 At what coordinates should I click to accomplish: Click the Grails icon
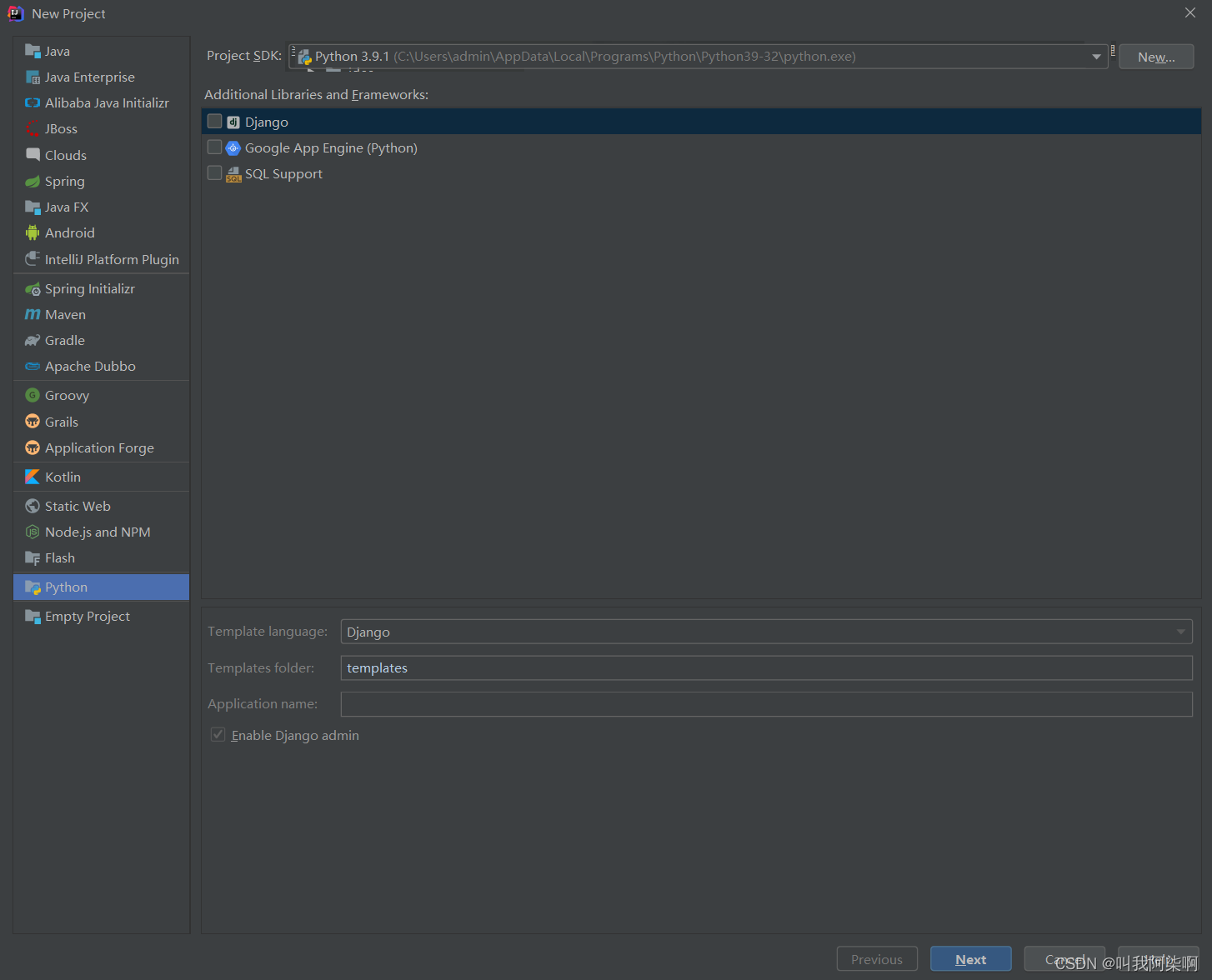(33, 422)
